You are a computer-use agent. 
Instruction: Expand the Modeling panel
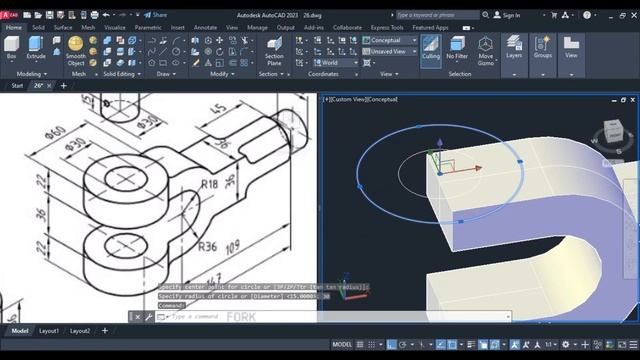tap(32, 74)
